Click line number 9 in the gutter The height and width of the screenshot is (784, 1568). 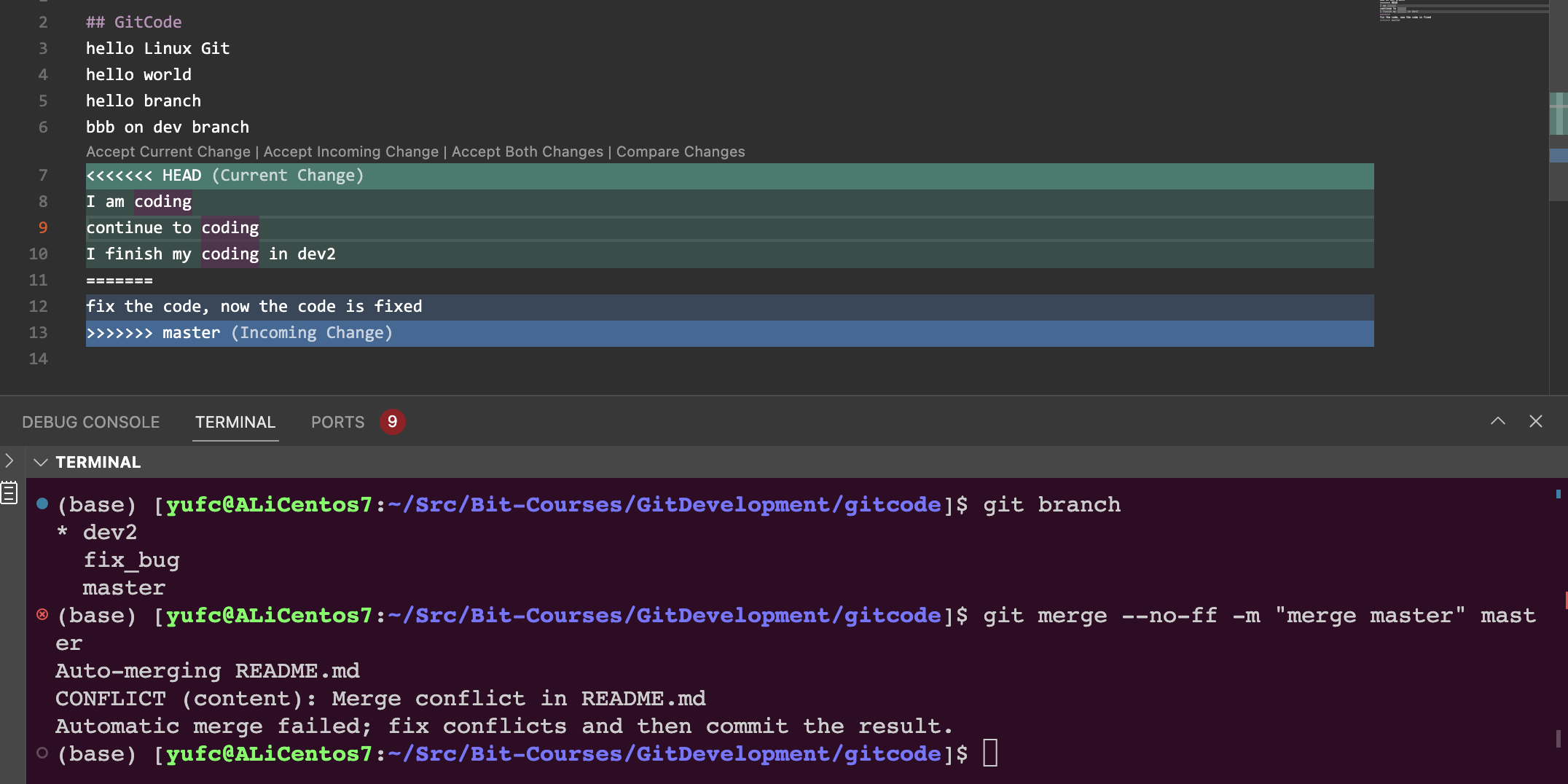(43, 227)
